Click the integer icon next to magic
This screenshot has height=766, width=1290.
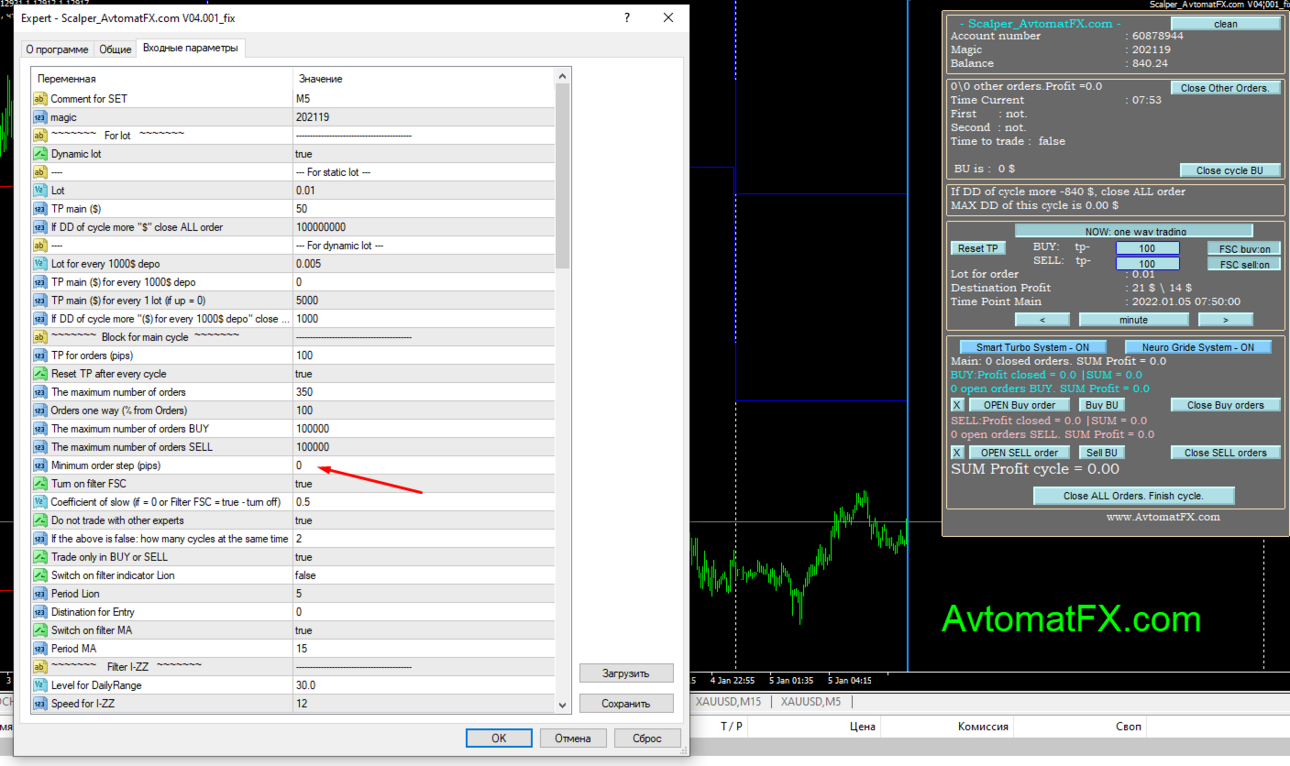[40, 117]
